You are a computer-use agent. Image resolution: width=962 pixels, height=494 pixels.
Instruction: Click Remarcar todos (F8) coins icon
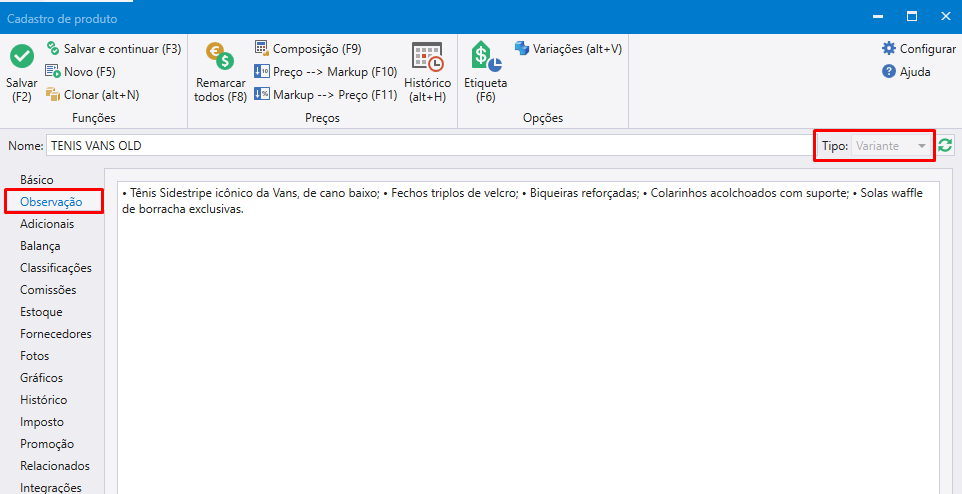(220, 57)
